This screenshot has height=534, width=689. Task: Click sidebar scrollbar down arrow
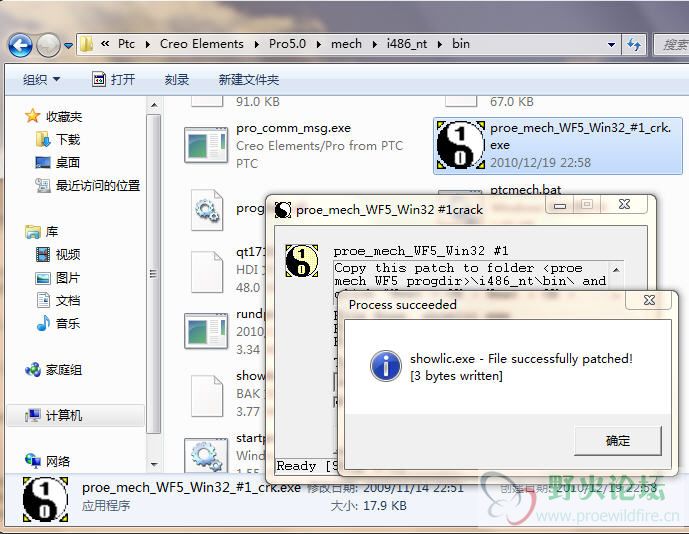click(154, 464)
